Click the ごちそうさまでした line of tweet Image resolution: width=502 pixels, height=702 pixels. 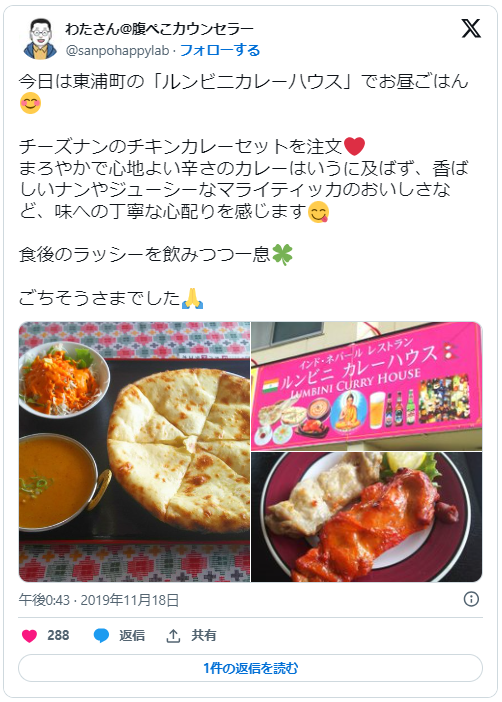(x=111, y=298)
